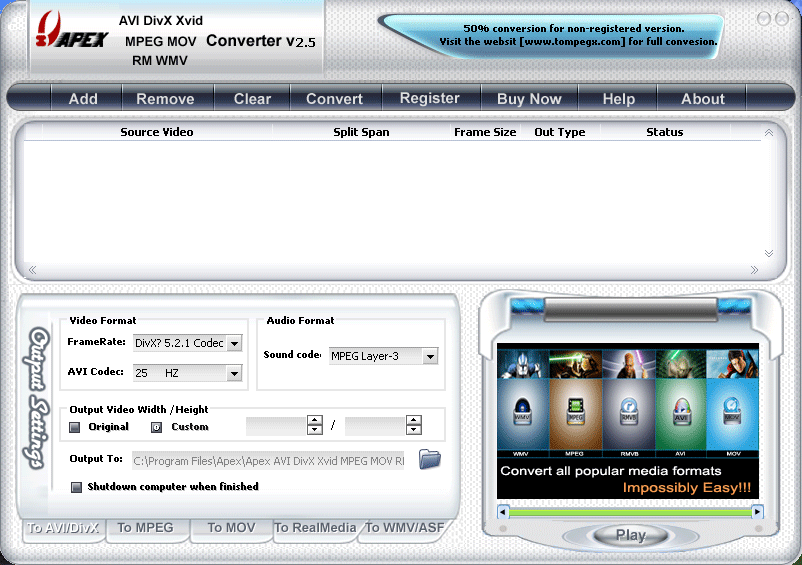Click the WMV format icon in preview

(x=522, y=411)
